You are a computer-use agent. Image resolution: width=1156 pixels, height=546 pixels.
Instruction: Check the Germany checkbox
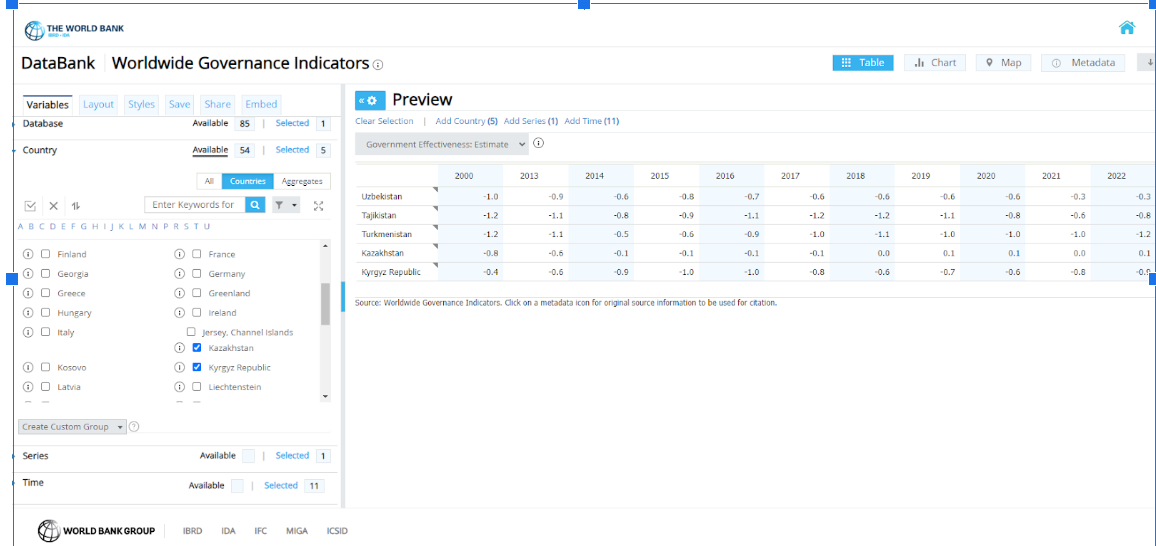click(x=197, y=273)
